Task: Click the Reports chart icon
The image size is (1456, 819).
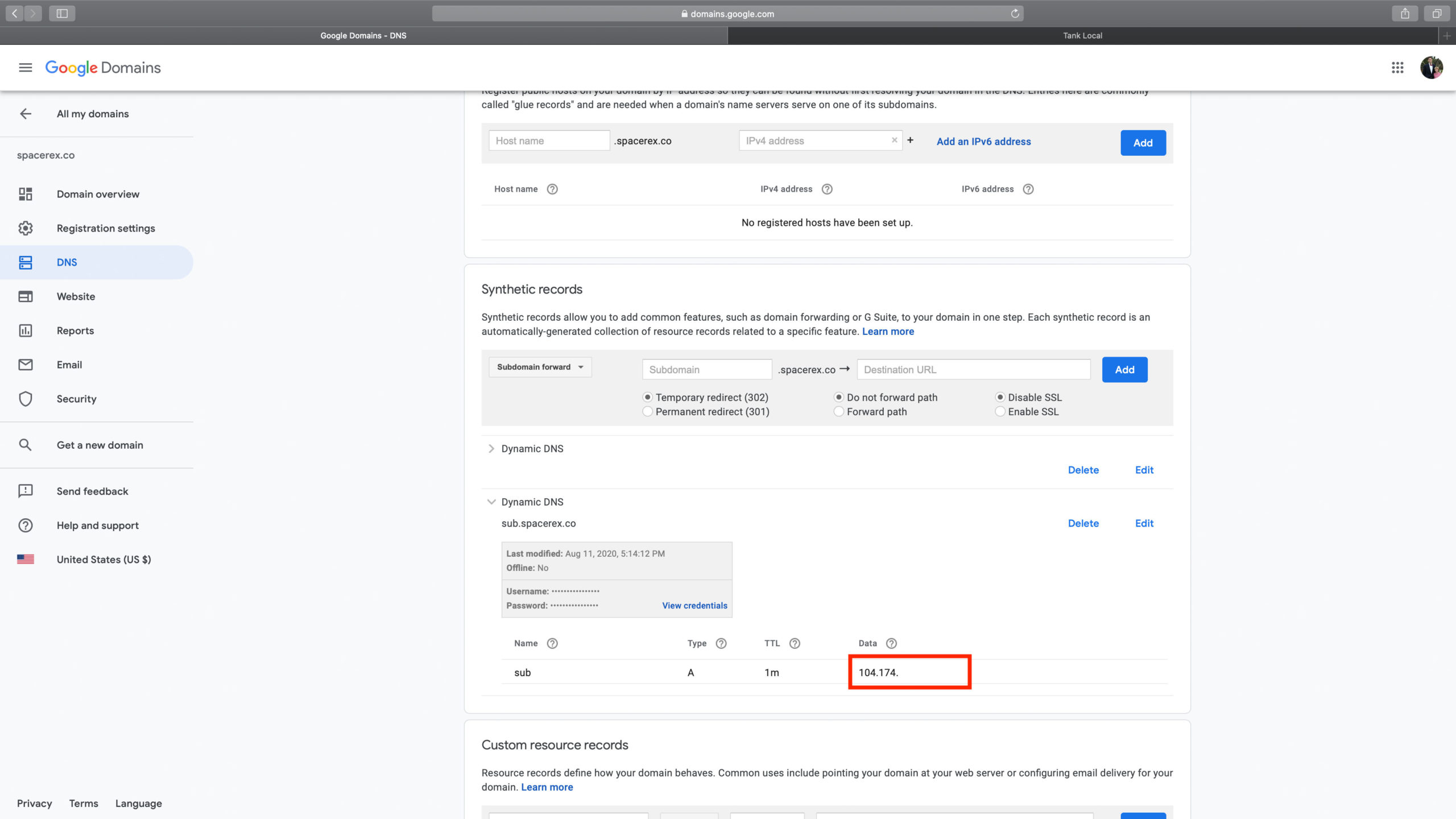Action: pyautogui.click(x=26, y=330)
